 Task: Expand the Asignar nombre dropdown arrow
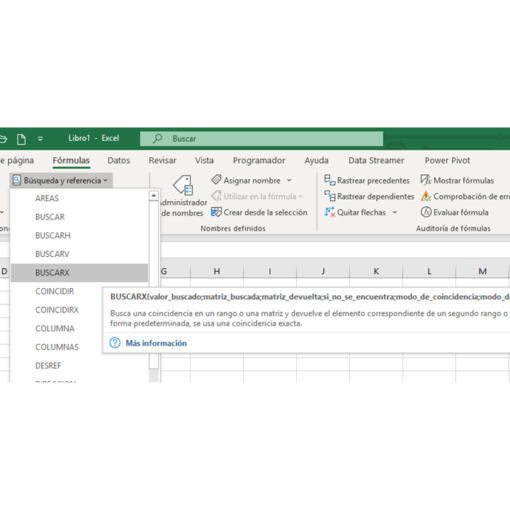(x=289, y=180)
